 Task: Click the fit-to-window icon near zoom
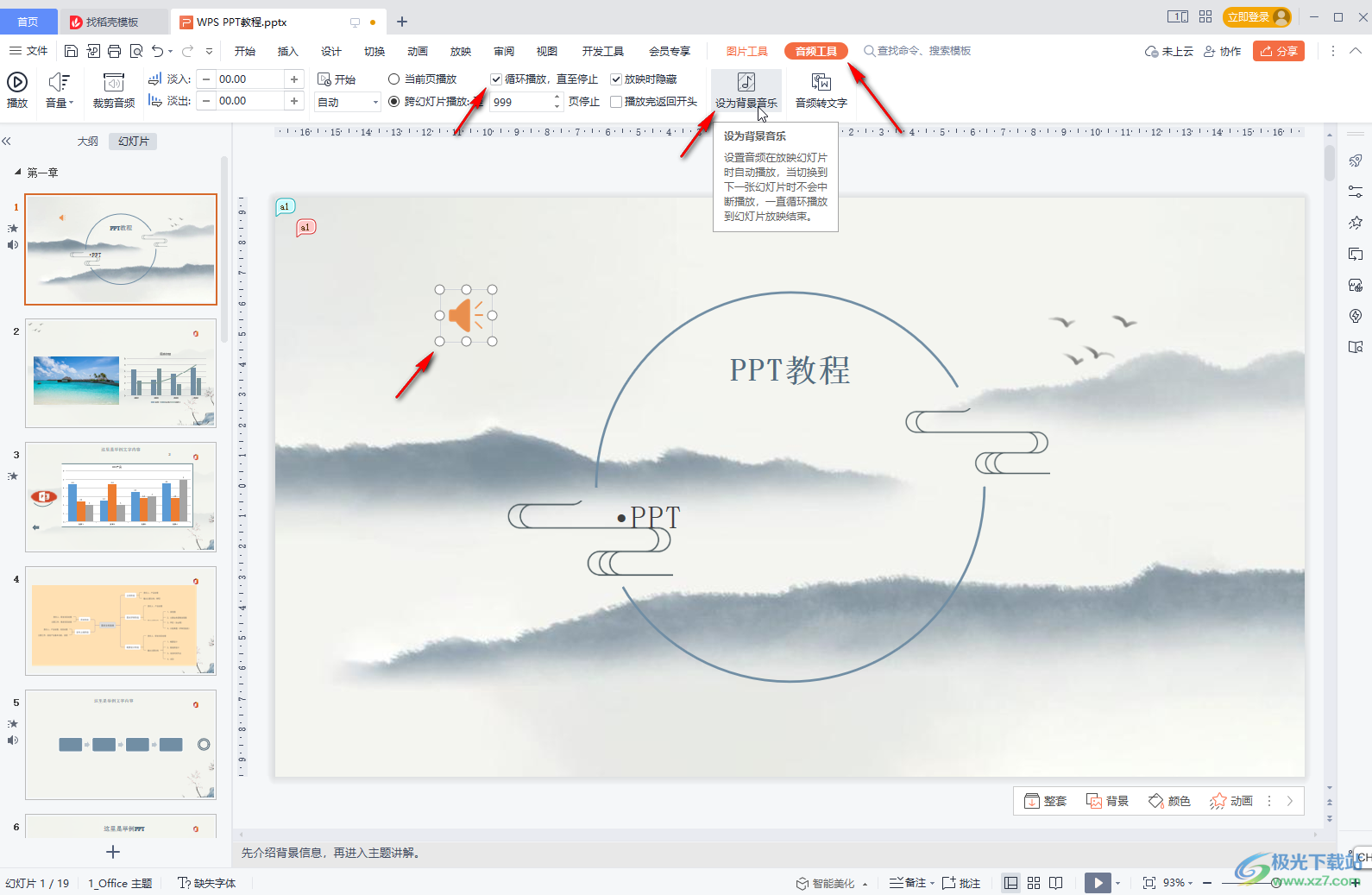click(x=1149, y=883)
